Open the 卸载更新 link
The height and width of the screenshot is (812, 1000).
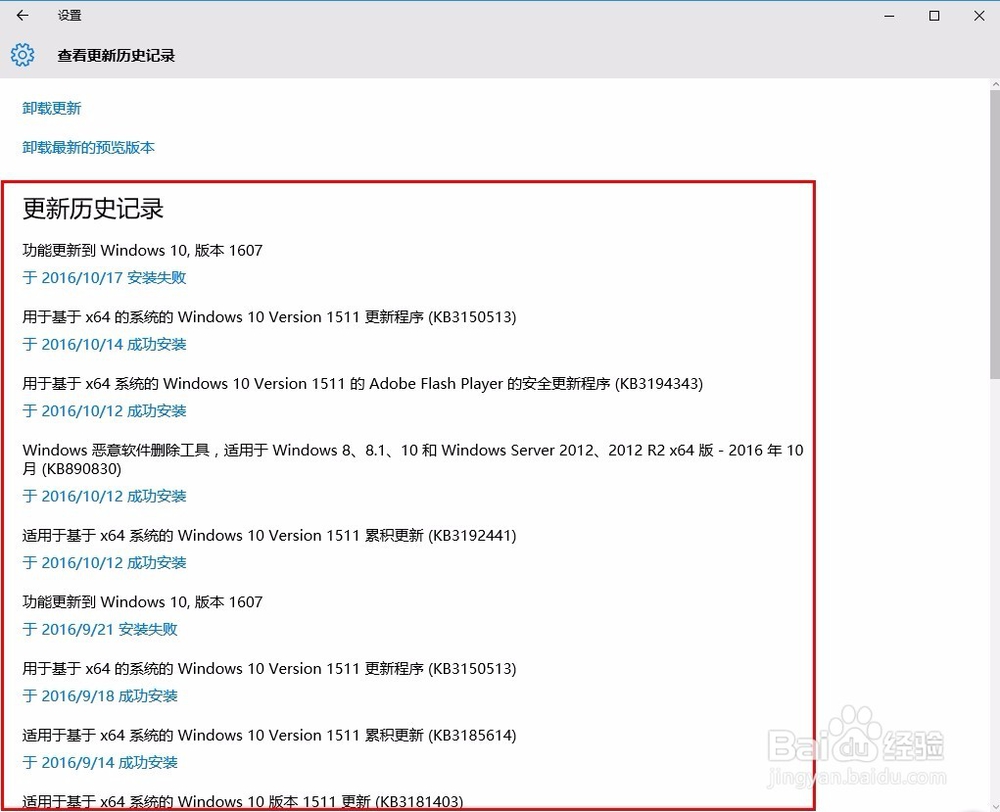[52, 108]
